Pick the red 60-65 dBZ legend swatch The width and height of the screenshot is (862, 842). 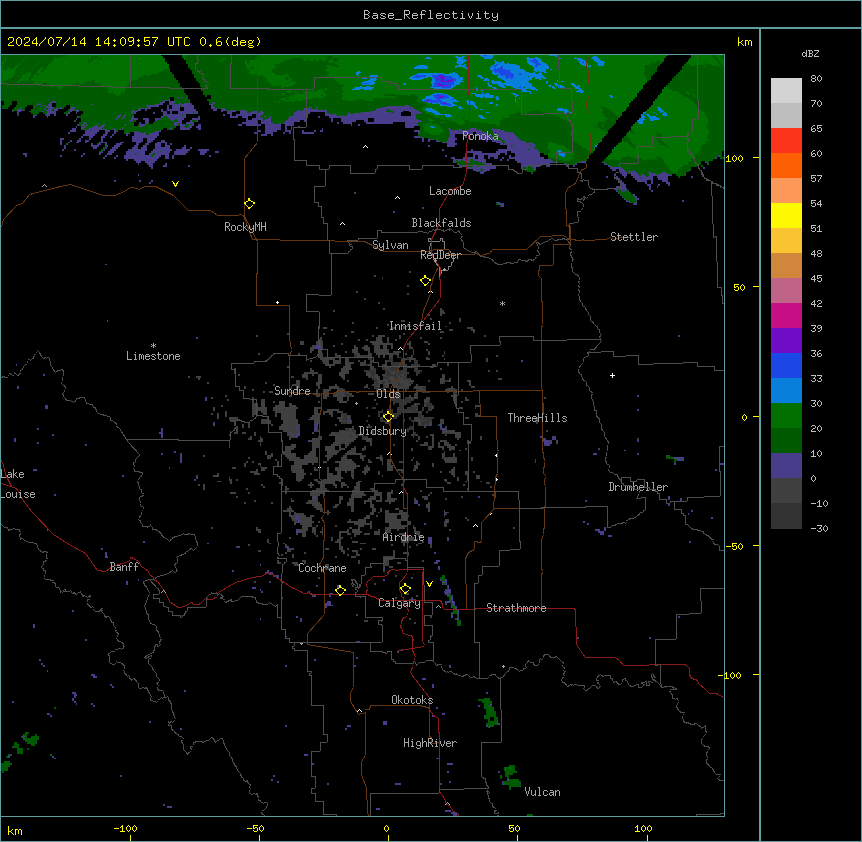pos(786,141)
